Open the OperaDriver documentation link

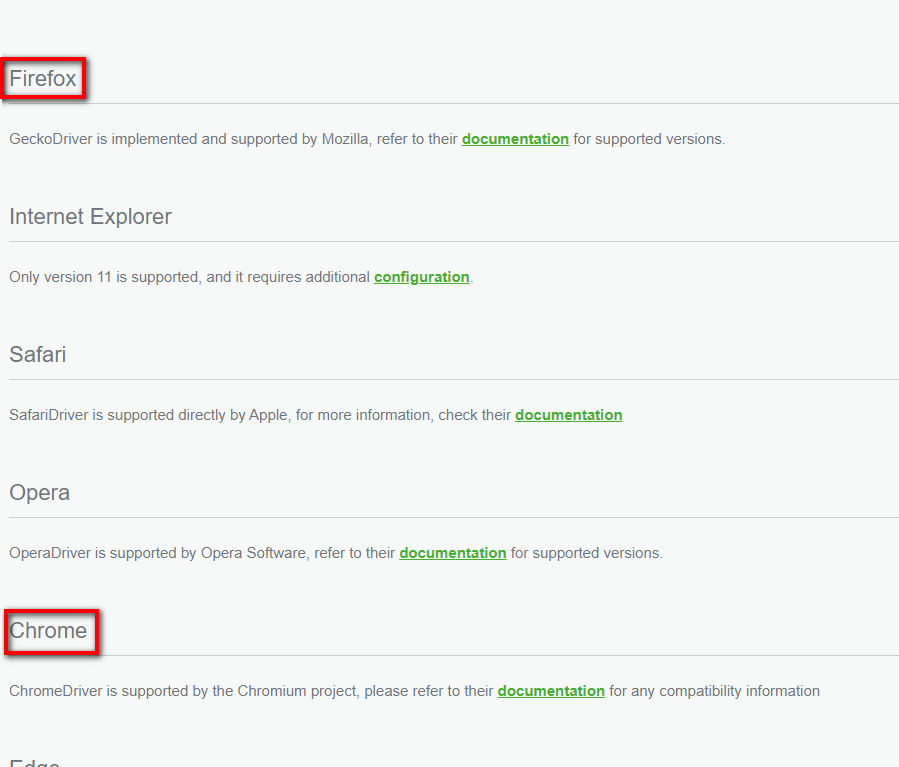click(x=452, y=553)
